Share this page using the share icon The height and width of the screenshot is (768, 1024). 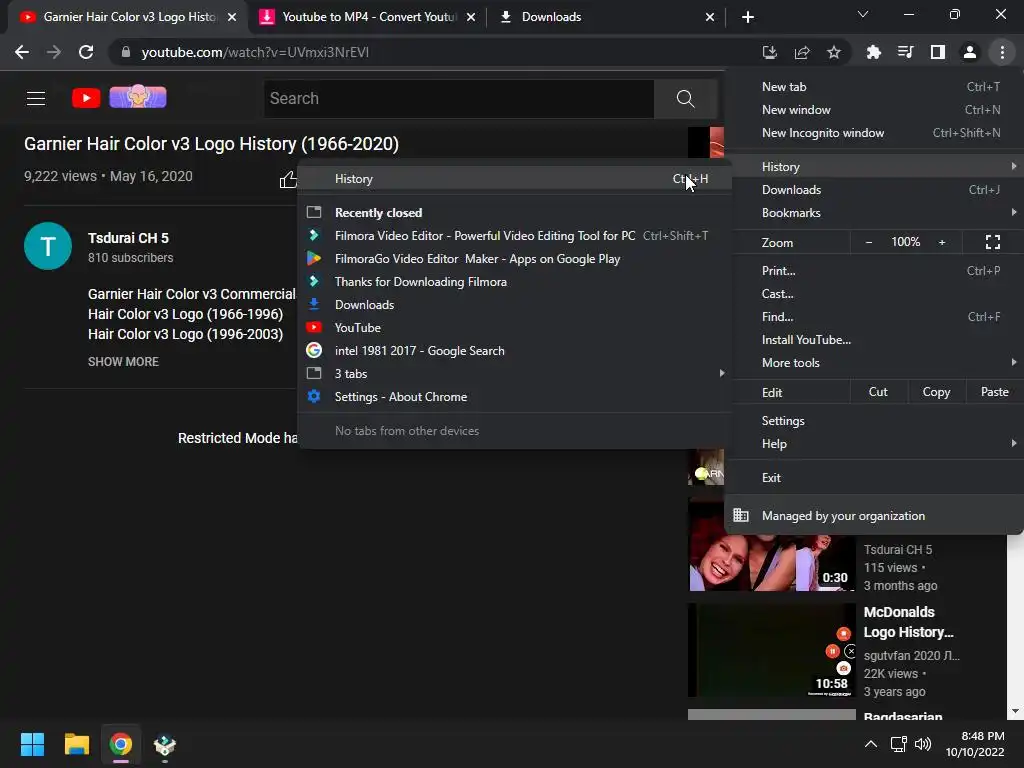pos(801,52)
